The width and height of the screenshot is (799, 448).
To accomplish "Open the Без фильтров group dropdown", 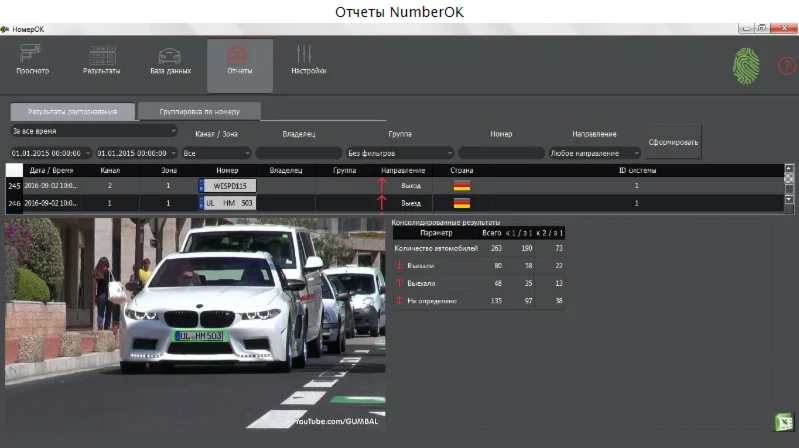I will pos(399,153).
